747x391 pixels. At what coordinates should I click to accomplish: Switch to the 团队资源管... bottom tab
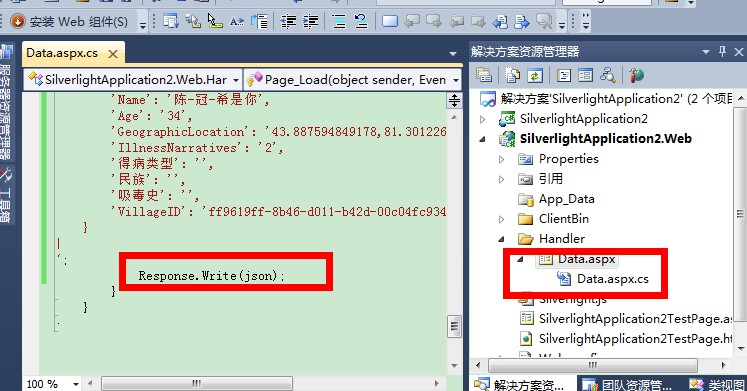click(628, 384)
